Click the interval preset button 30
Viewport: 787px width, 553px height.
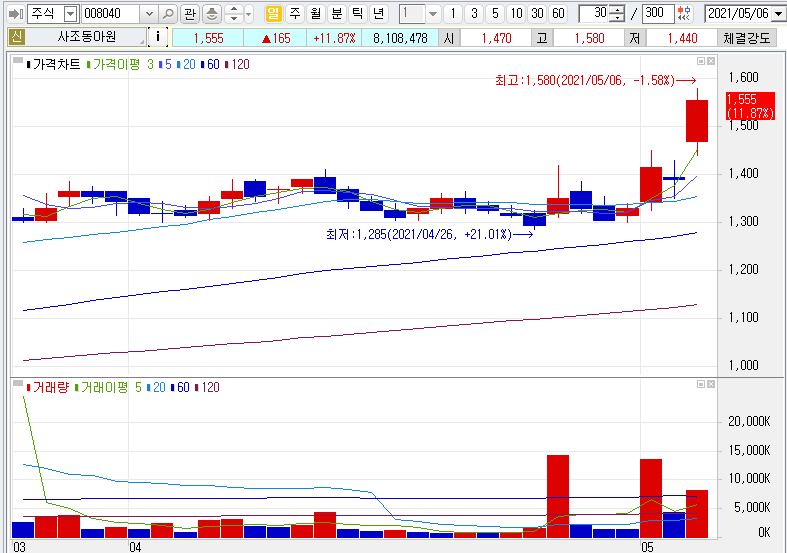537,14
